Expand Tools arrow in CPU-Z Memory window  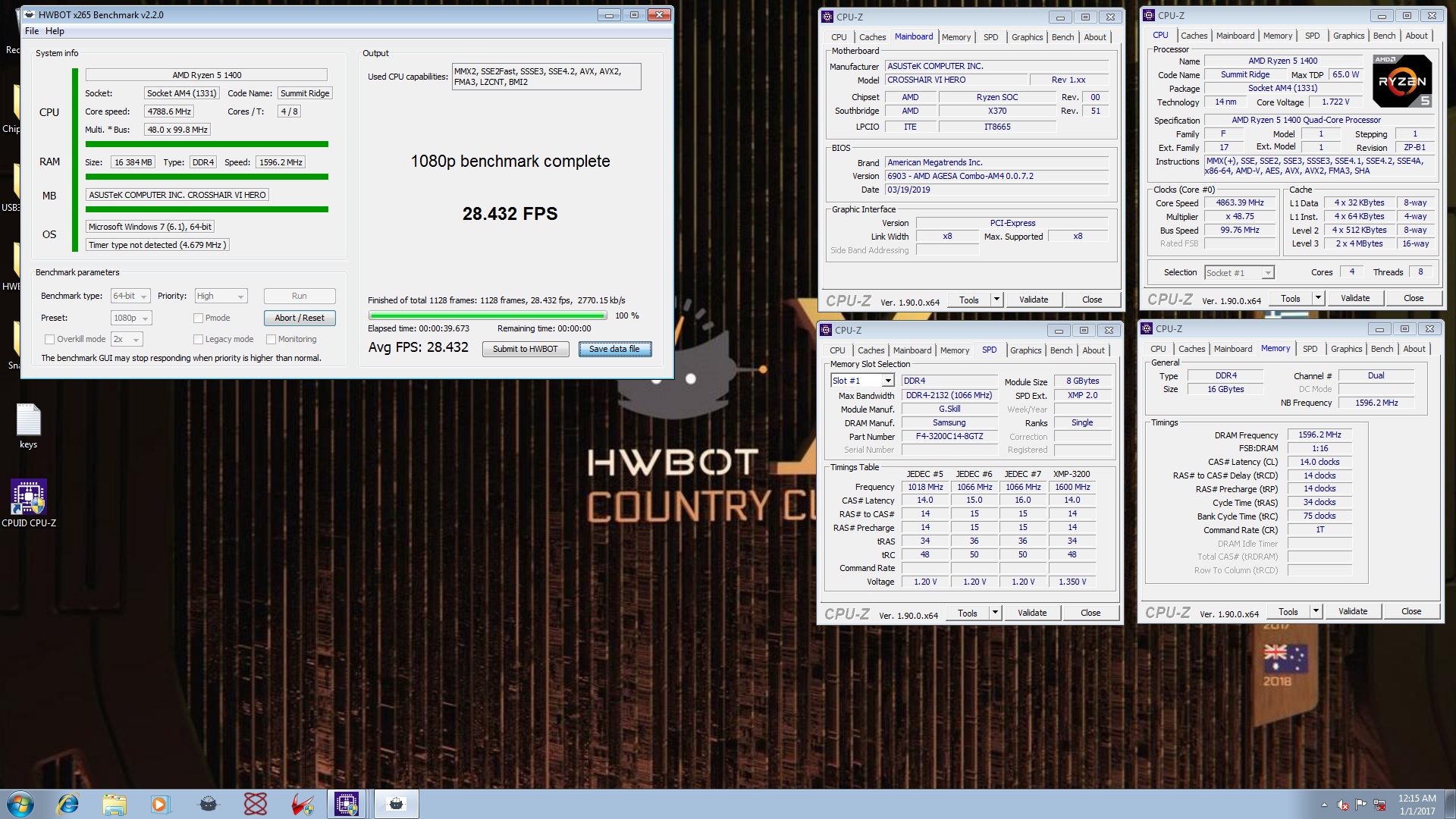pyautogui.click(x=1316, y=612)
